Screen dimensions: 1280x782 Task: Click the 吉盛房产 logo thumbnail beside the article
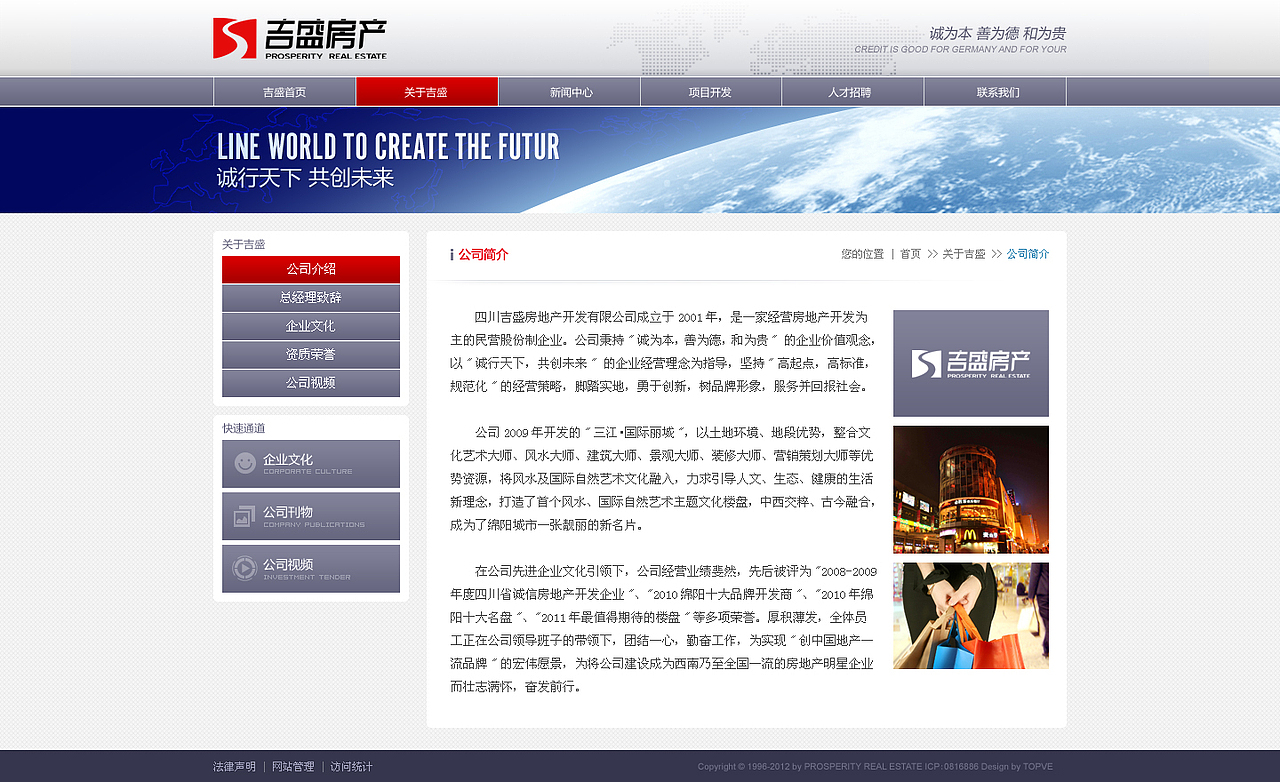coord(971,363)
